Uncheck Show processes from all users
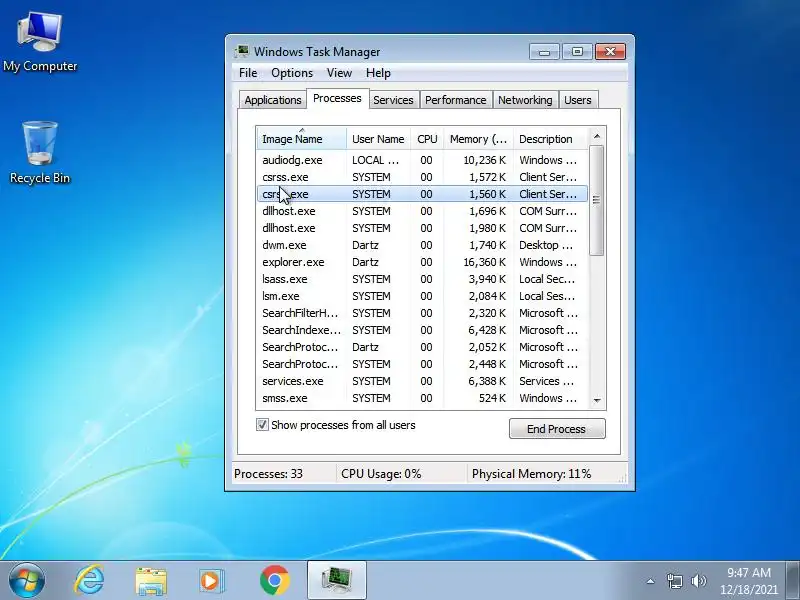Viewport: 800px width, 600px height. (262, 424)
